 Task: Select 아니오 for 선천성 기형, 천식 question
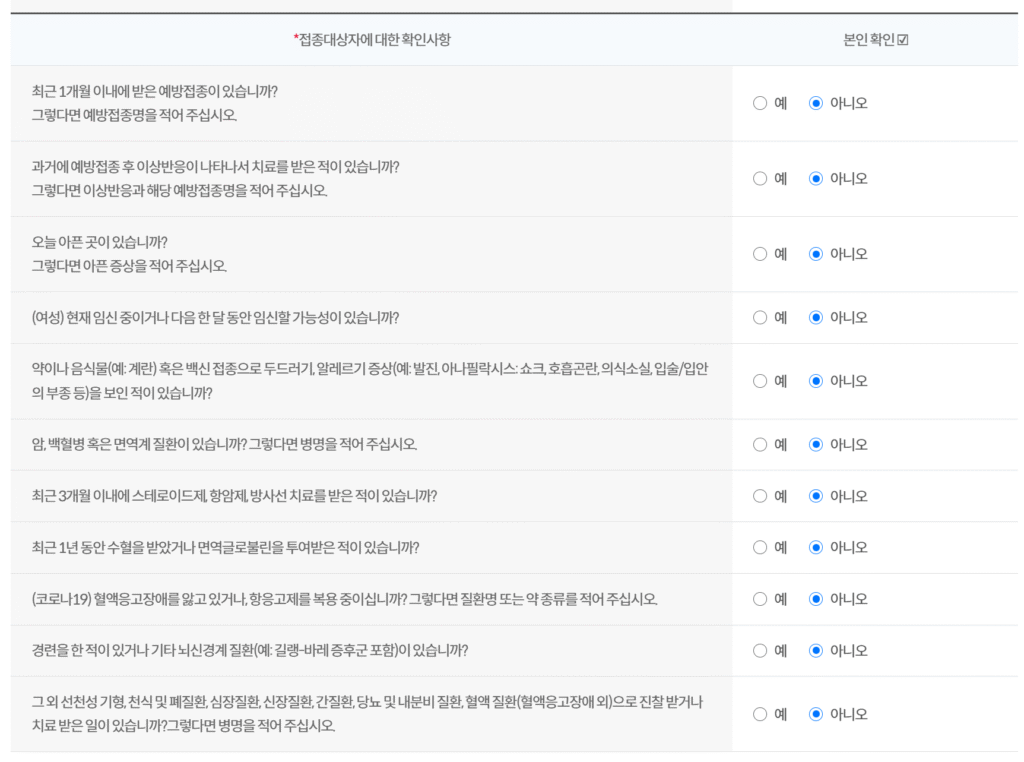coord(816,714)
